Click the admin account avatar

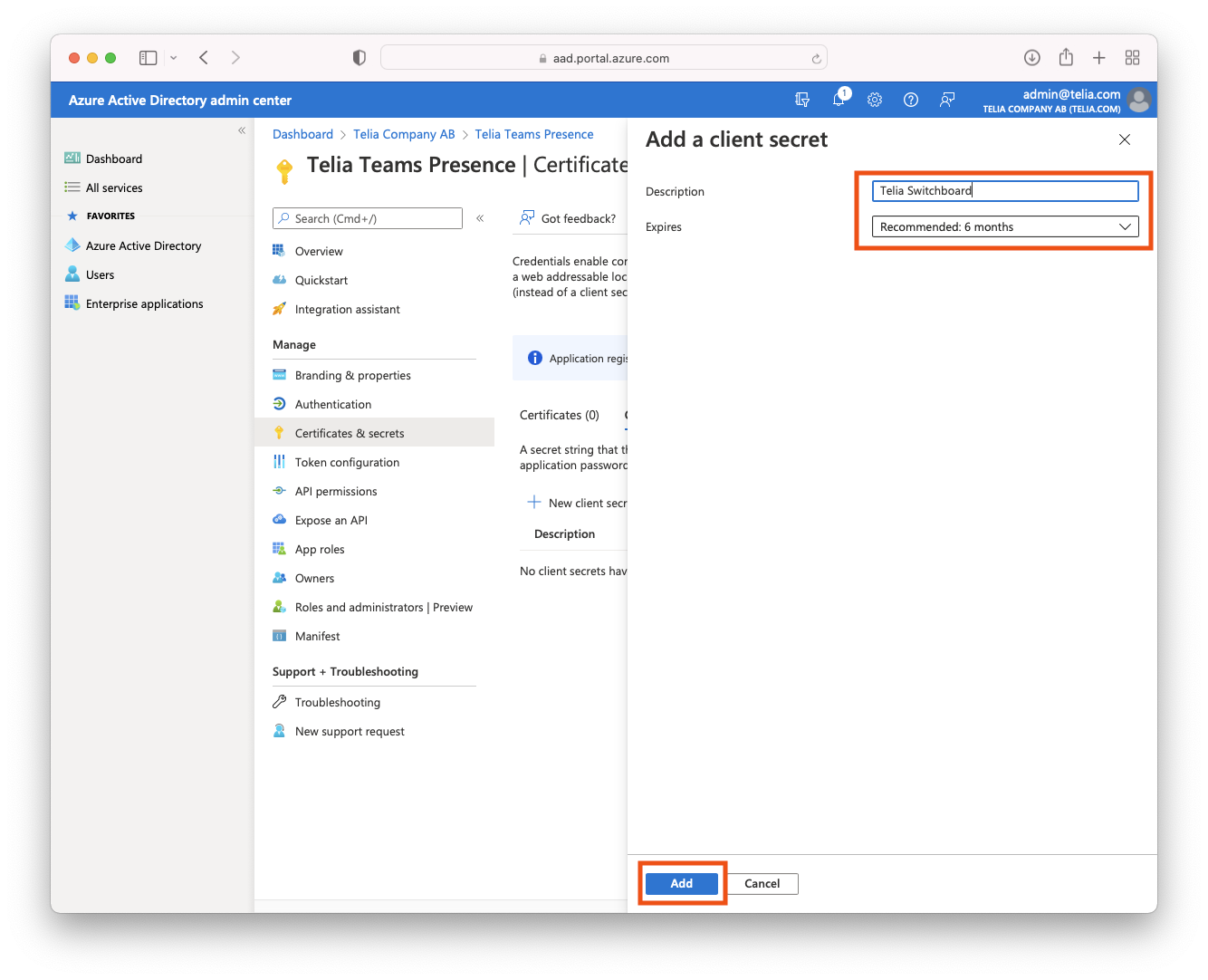1139,100
